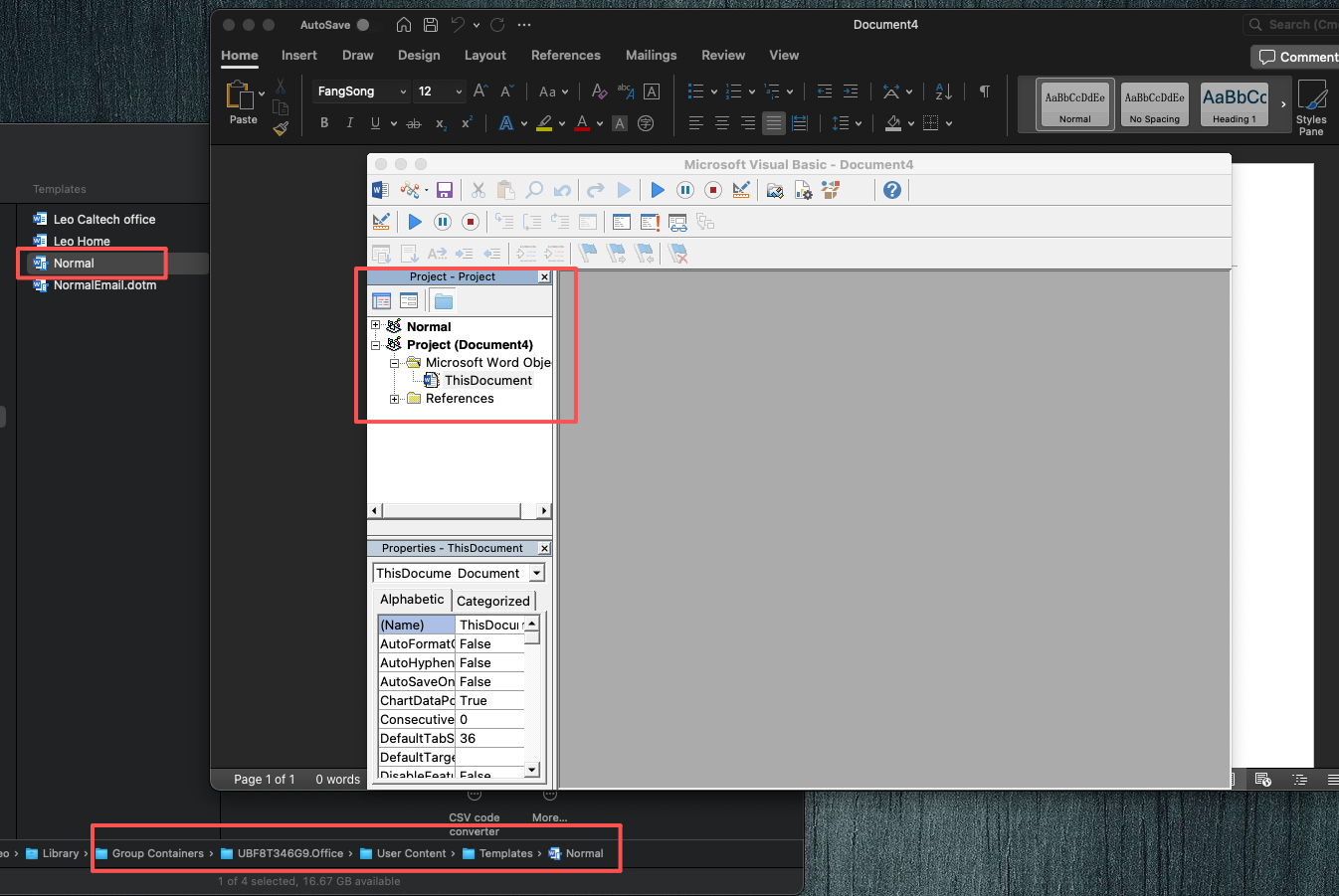Toggle Italic formatting in Word ribbon
Image resolution: width=1339 pixels, height=896 pixels.
pos(349,123)
